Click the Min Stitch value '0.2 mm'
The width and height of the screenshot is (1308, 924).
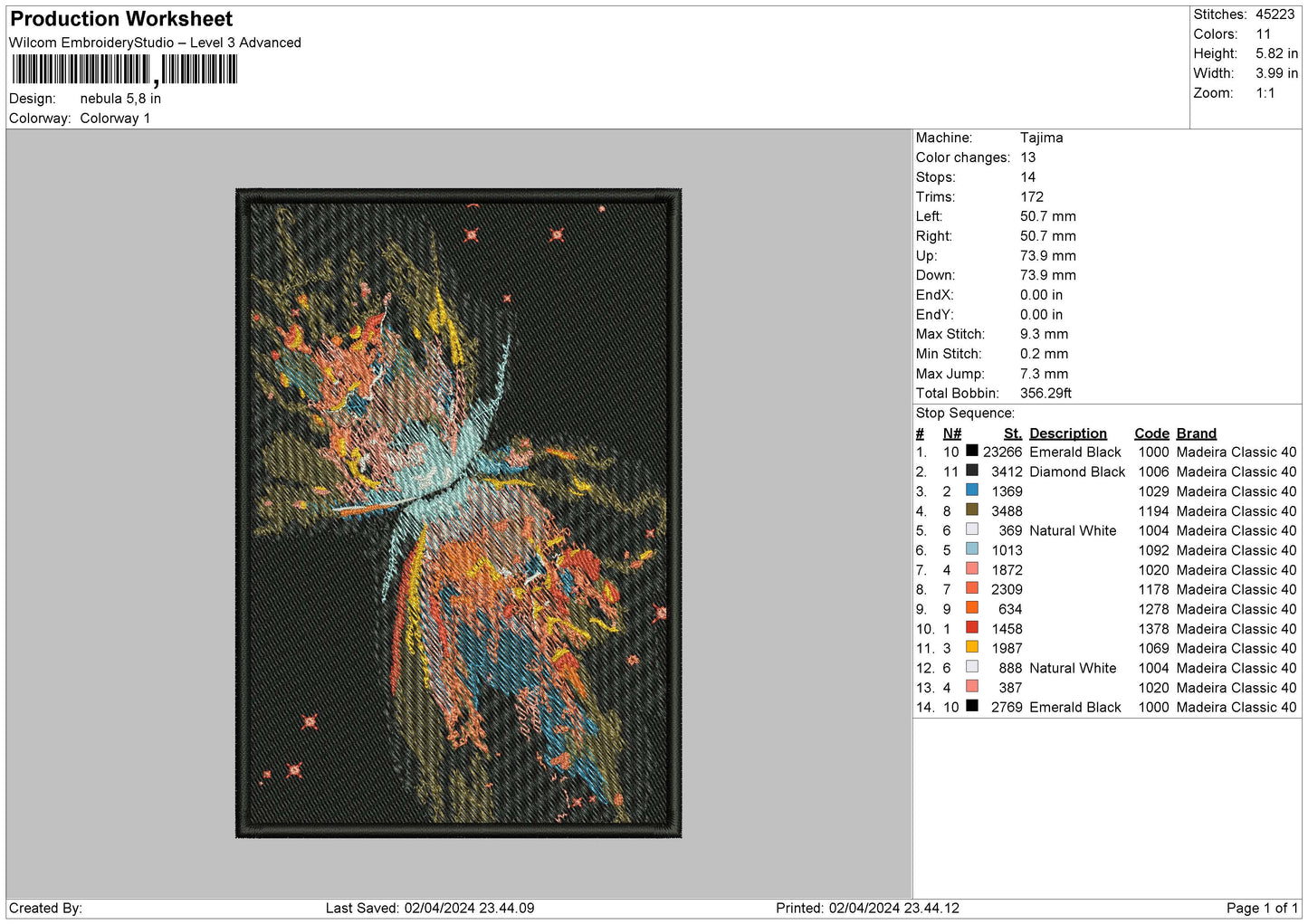coord(1045,354)
